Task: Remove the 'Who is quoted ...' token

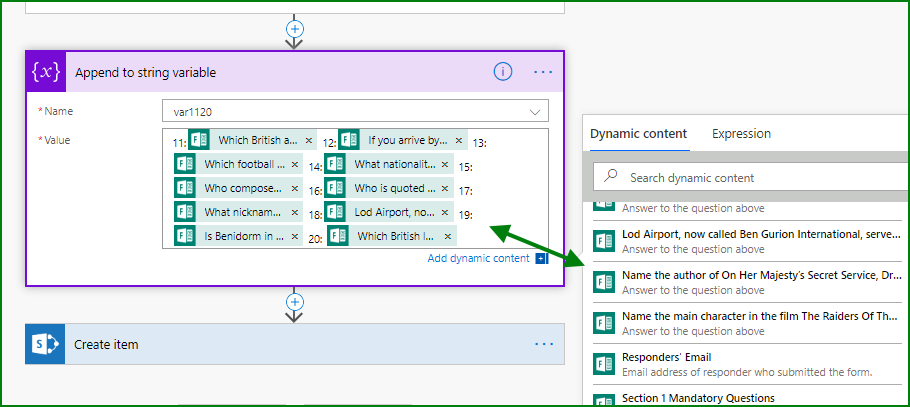Action: tap(445, 189)
